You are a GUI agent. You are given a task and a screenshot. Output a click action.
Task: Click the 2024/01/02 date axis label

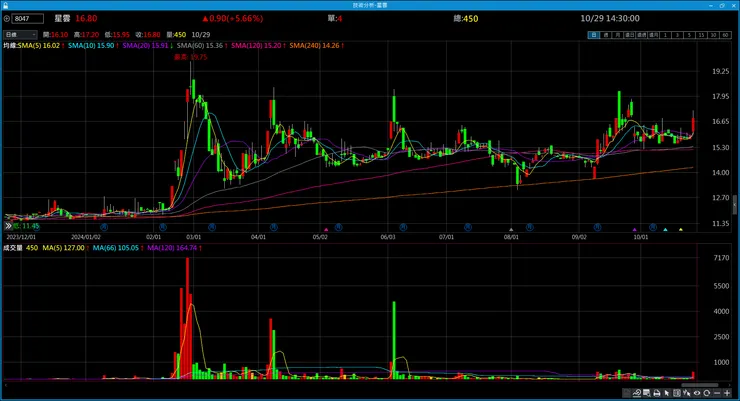pos(86,237)
